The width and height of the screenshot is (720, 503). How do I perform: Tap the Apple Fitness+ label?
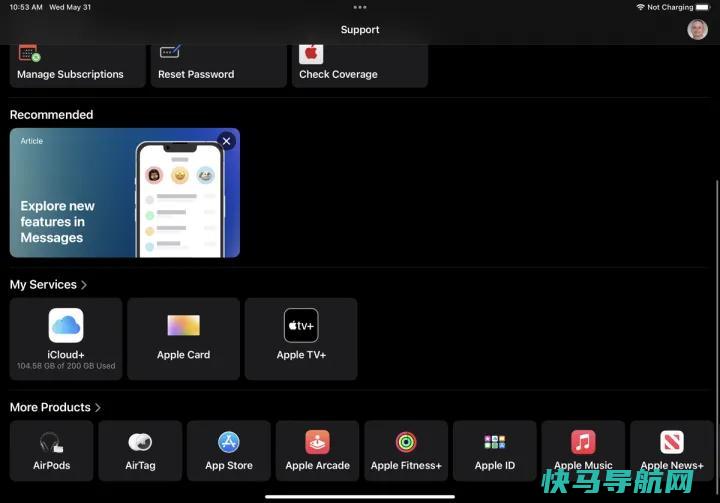[x=406, y=466]
